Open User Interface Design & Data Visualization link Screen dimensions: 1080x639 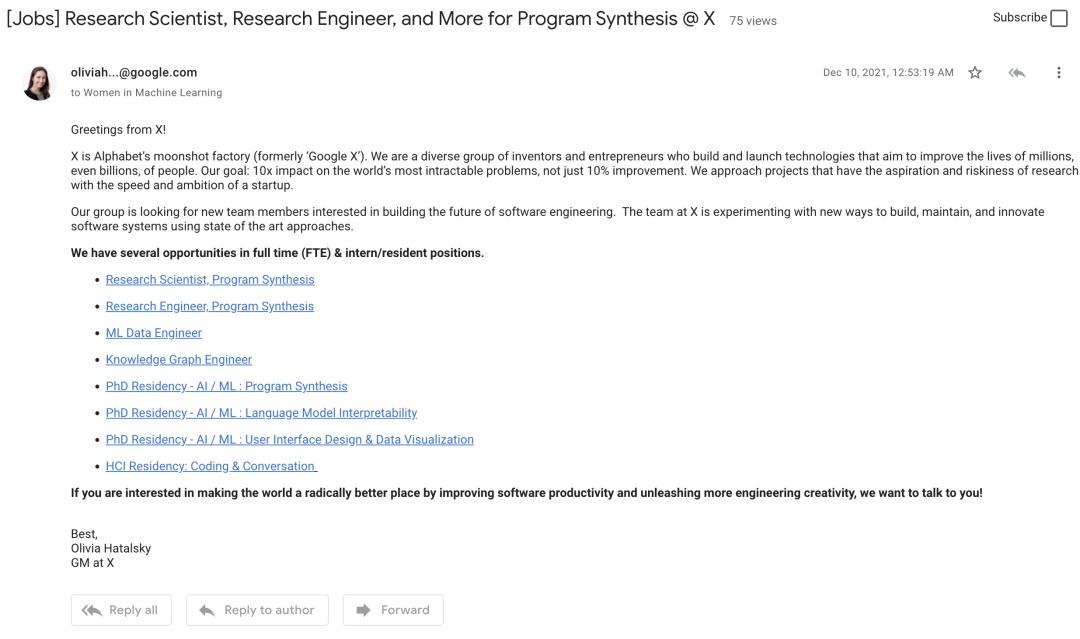pyautogui.click(x=290, y=440)
